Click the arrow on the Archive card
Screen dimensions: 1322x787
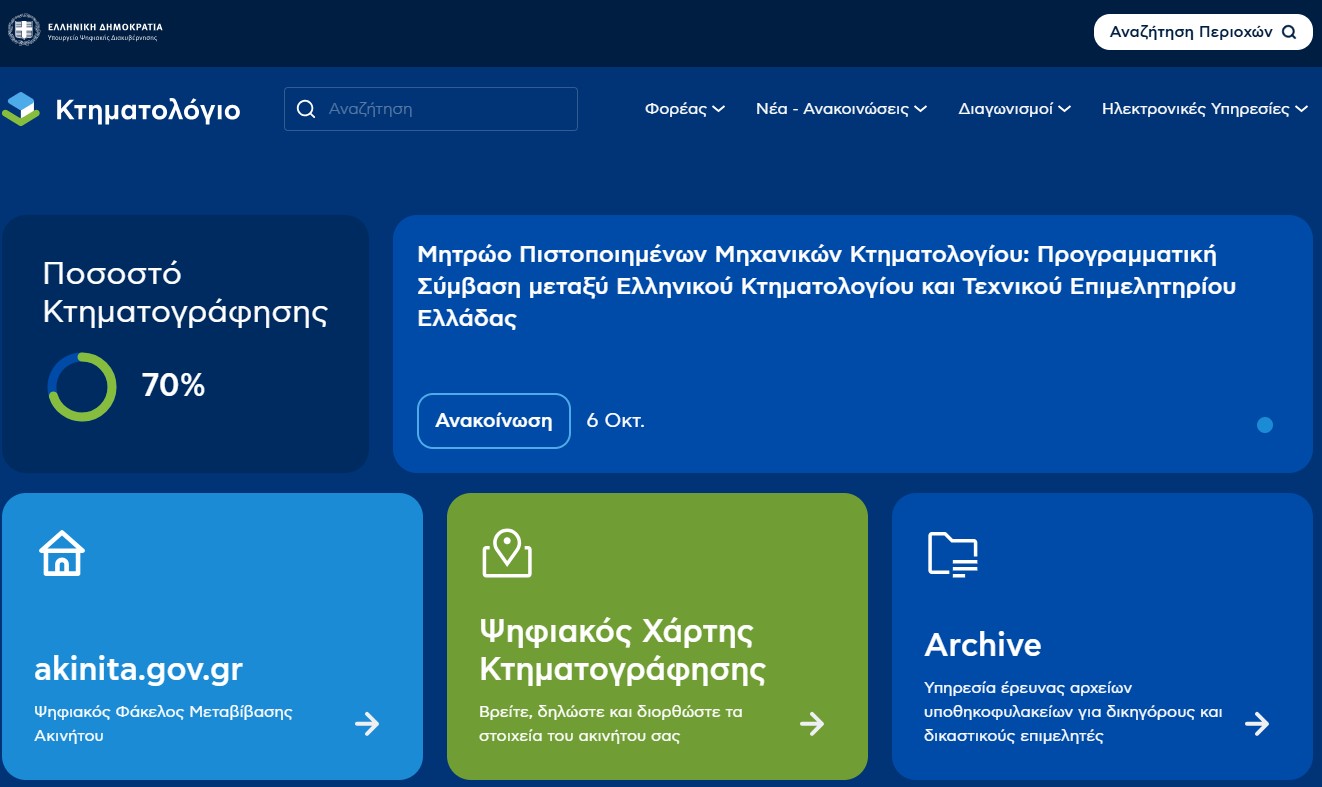click(x=1257, y=724)
